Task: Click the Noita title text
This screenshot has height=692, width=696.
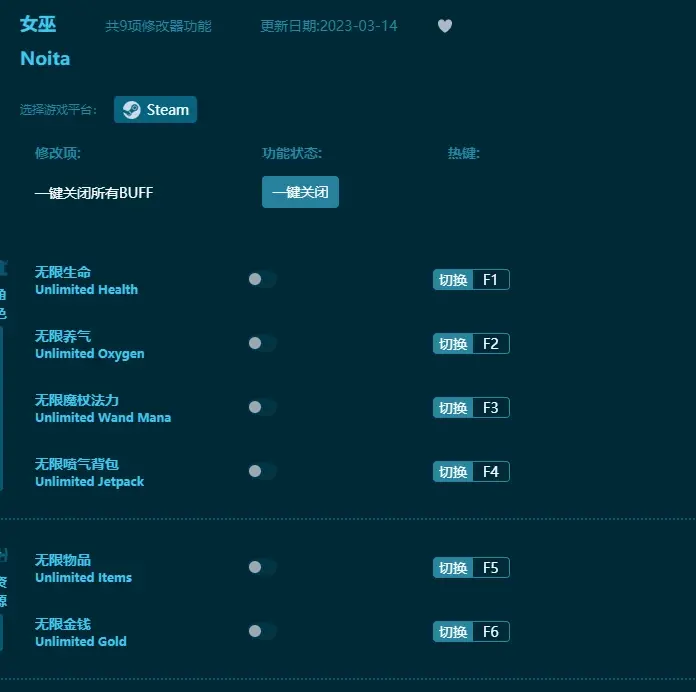Action: click(x=45, y=59)
